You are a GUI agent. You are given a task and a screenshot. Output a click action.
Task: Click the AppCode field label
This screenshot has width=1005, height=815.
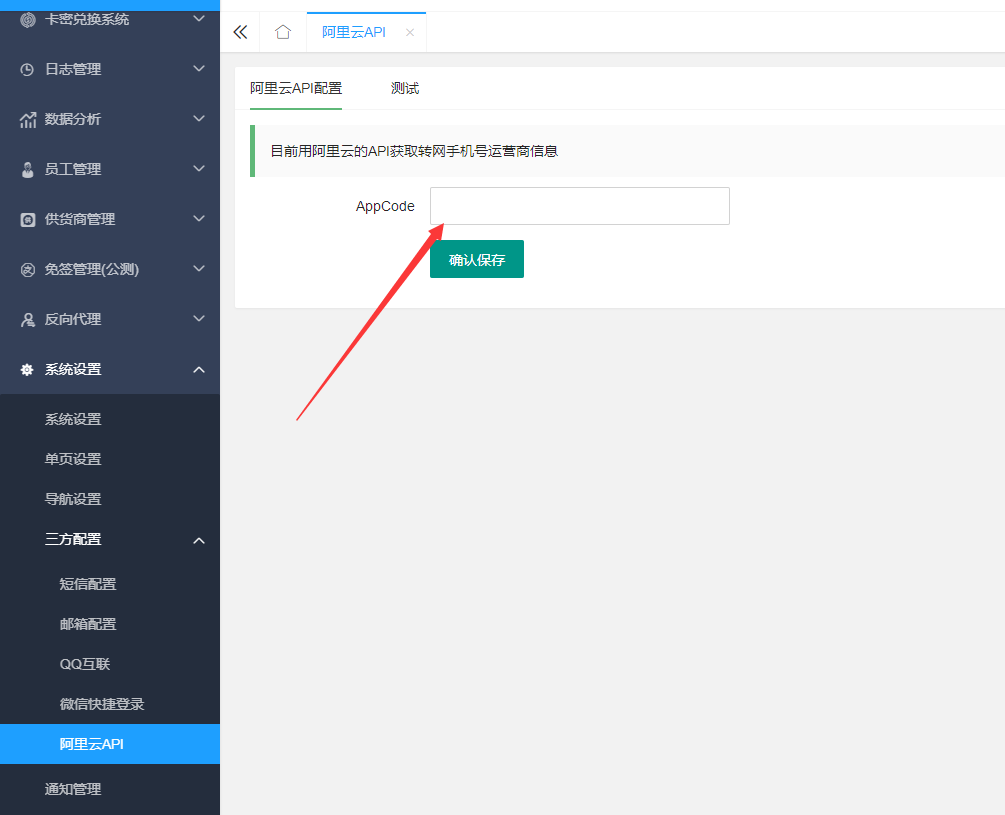click(385, 206)
